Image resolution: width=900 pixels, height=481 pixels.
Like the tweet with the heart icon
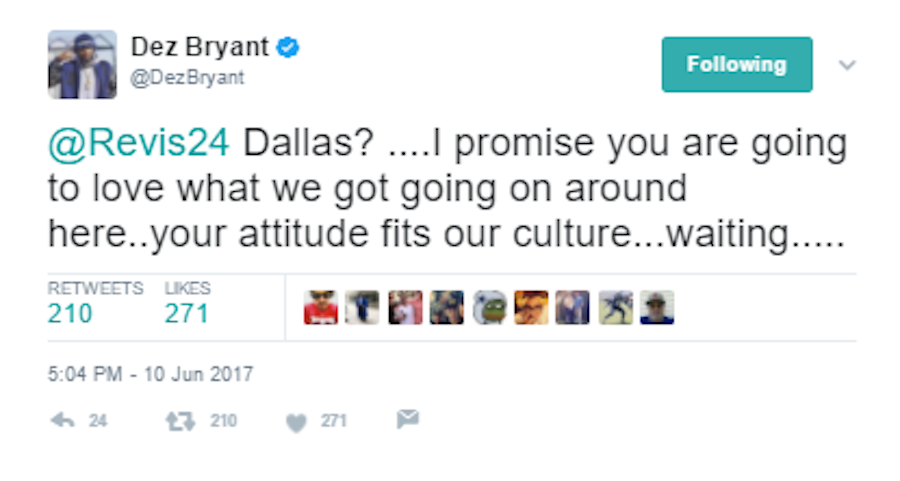coord(295,422)
